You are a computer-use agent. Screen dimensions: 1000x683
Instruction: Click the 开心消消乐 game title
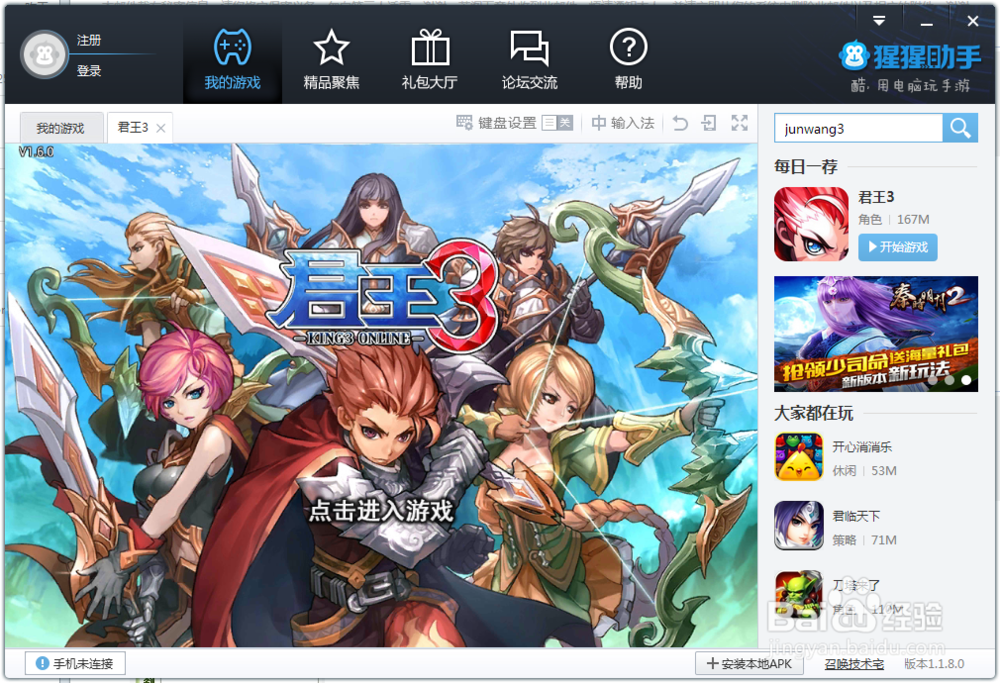[x=862, y=446]
